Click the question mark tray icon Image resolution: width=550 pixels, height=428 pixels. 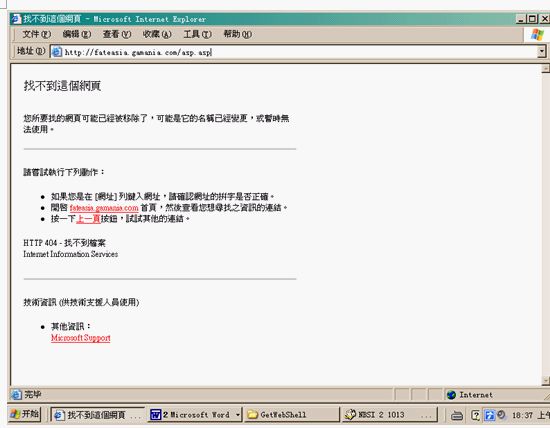(x=475, y=415)
